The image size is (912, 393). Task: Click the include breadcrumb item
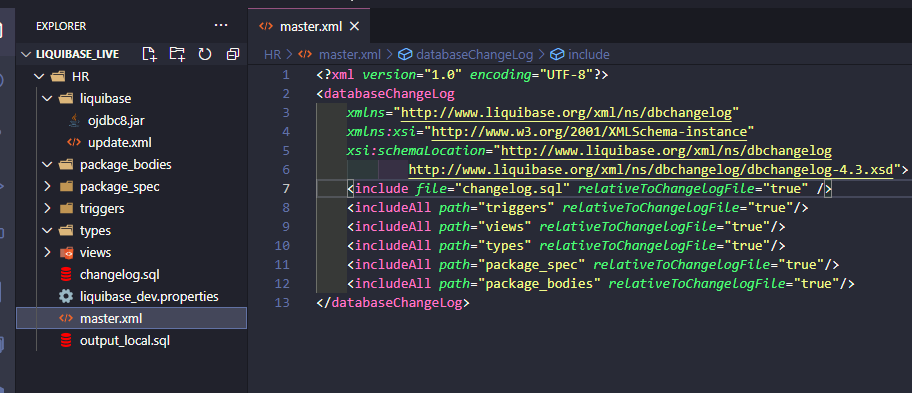pyautogui.click(x=580, y=55)
